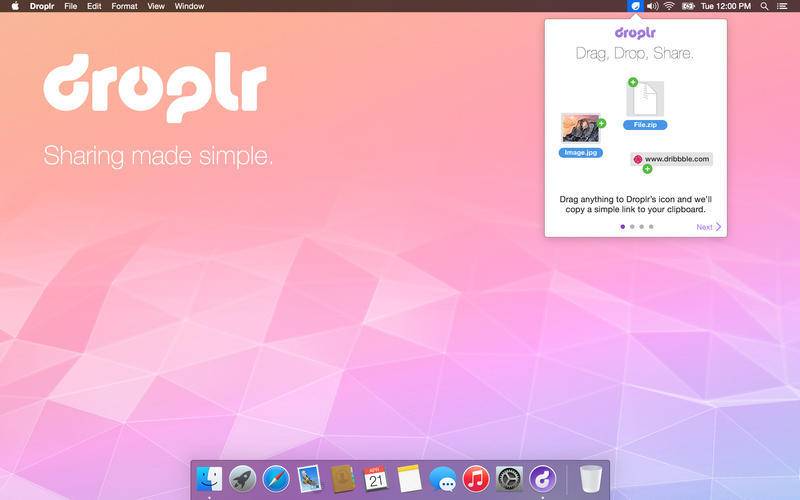Click the 'Drag, Drop, Share.' heading

click(x=635, y=53)
